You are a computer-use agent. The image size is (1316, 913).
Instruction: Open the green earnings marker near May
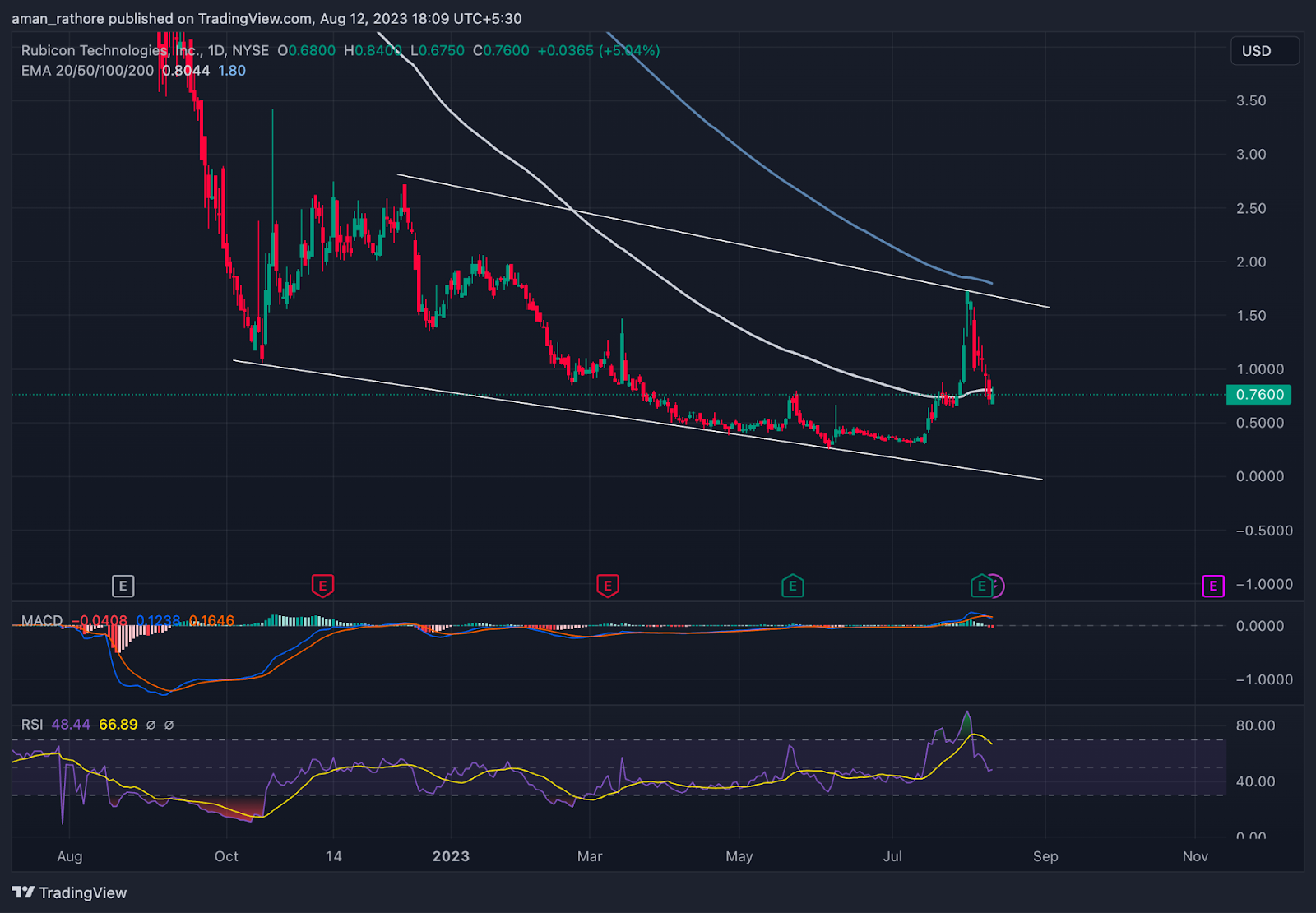click(792, 586)
